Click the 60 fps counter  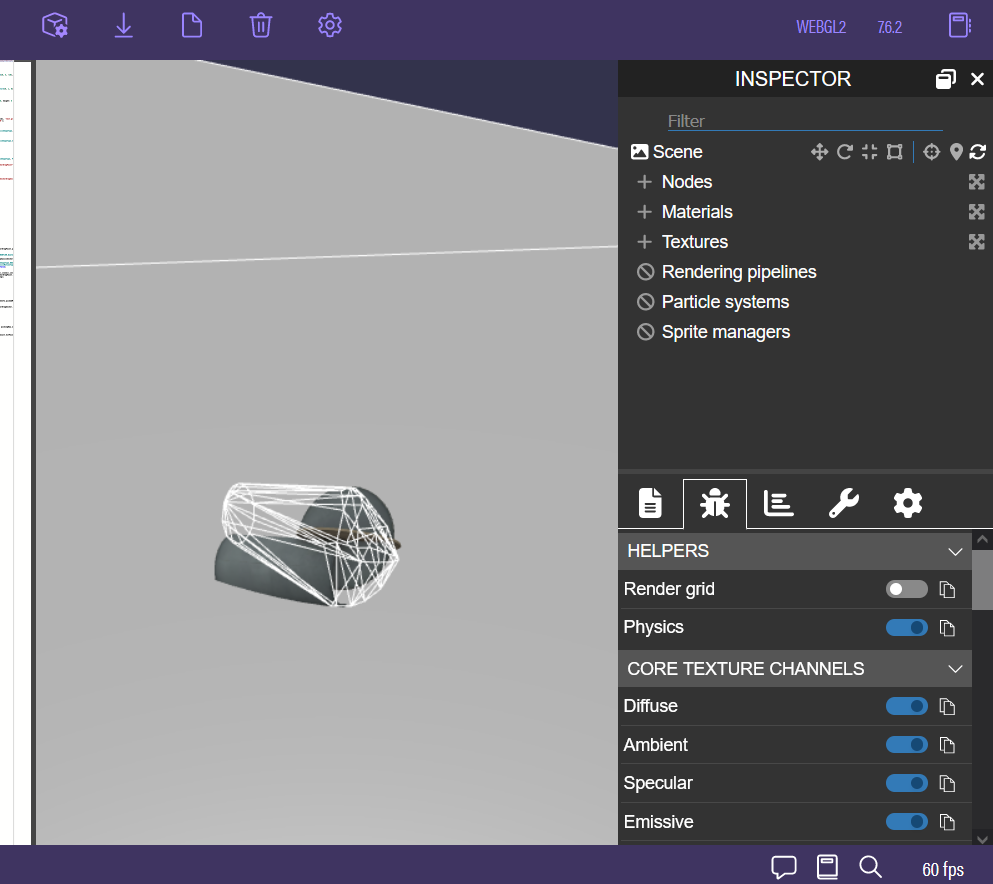tap(942, 869)
